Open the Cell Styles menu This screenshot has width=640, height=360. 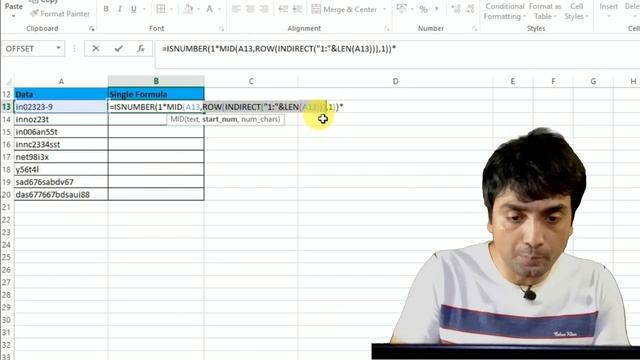tap(576, 11)
